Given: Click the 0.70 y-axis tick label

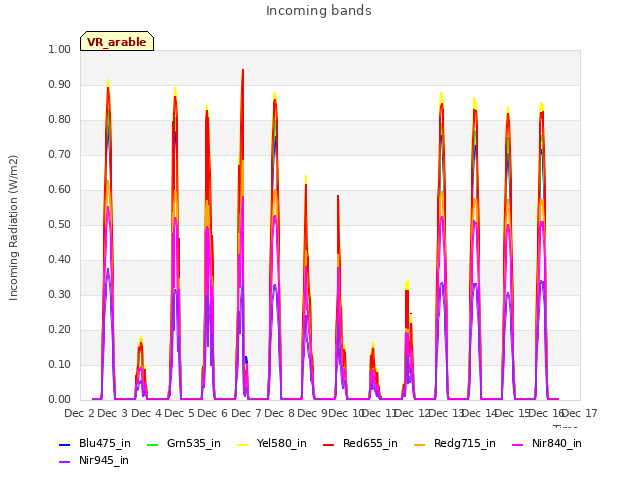Looking at the screenshot, I should click(60, 155).
